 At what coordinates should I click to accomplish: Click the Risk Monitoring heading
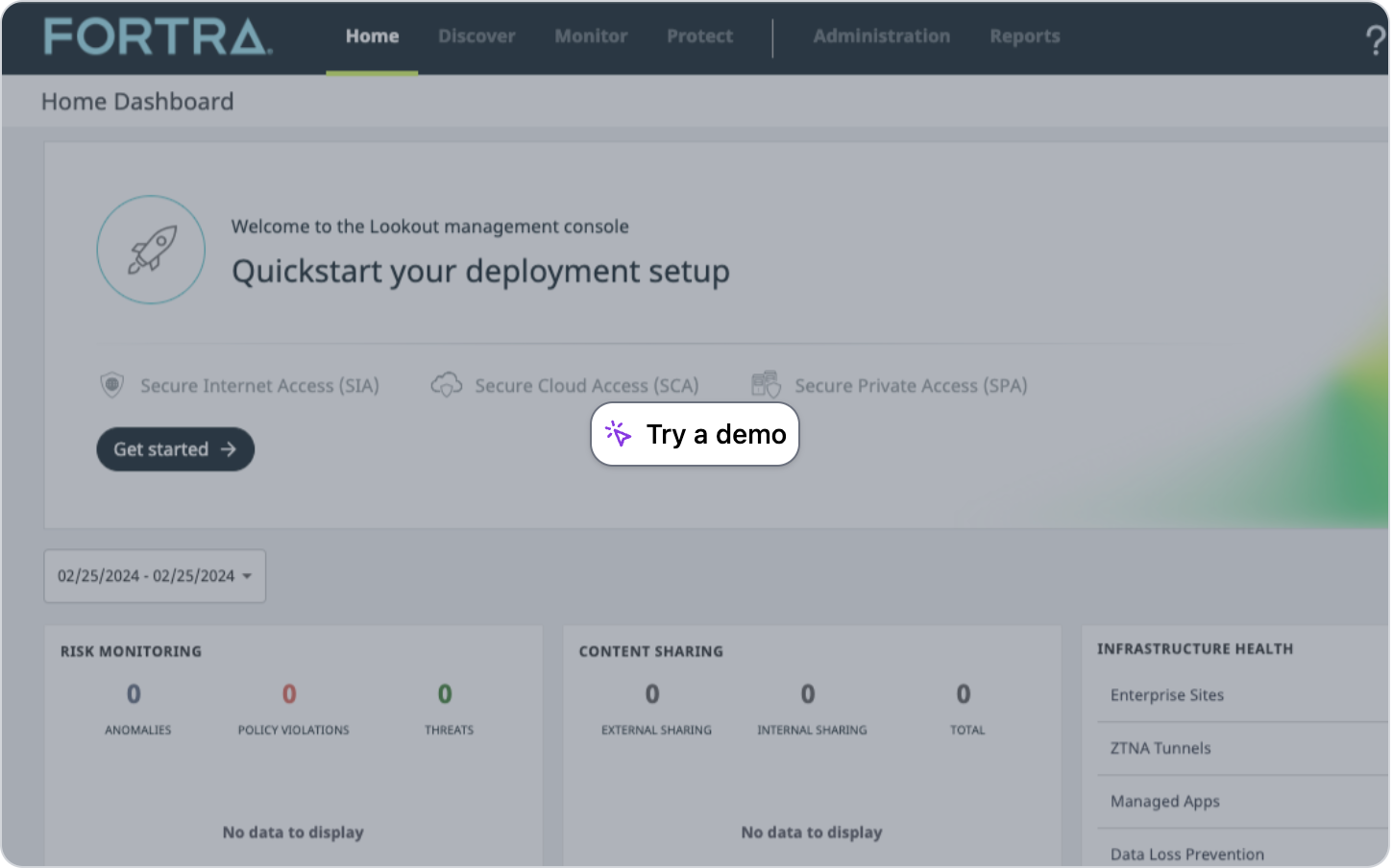pos(131,651)
